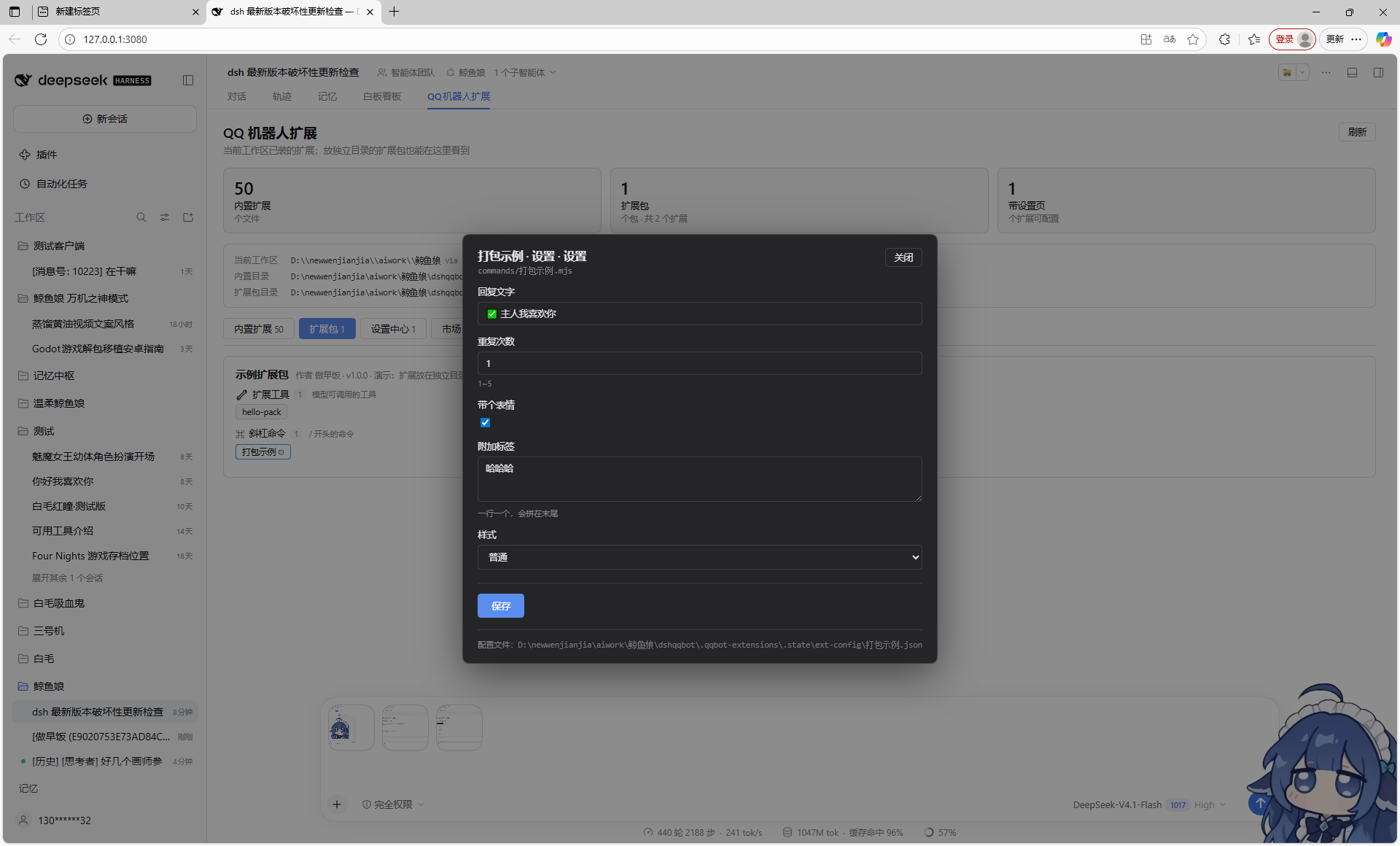
Task: Click the 重复次数 number input field
Action: 699,363
